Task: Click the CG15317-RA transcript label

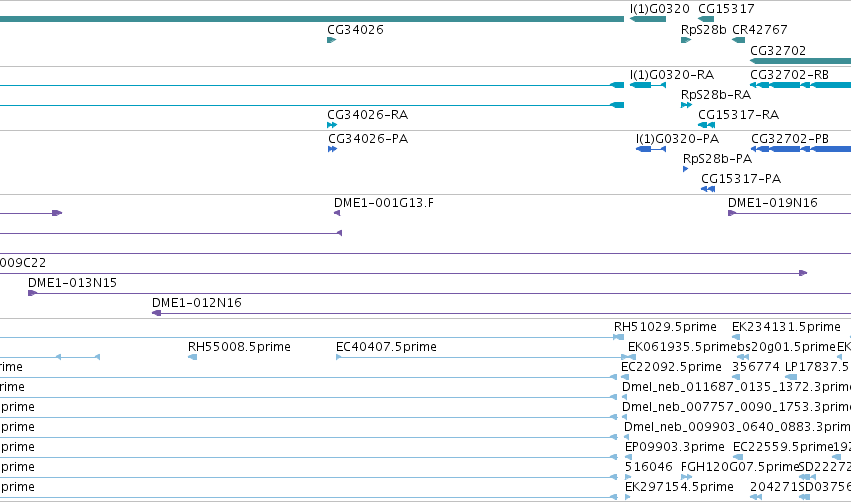Action: [x=739, y=115]
